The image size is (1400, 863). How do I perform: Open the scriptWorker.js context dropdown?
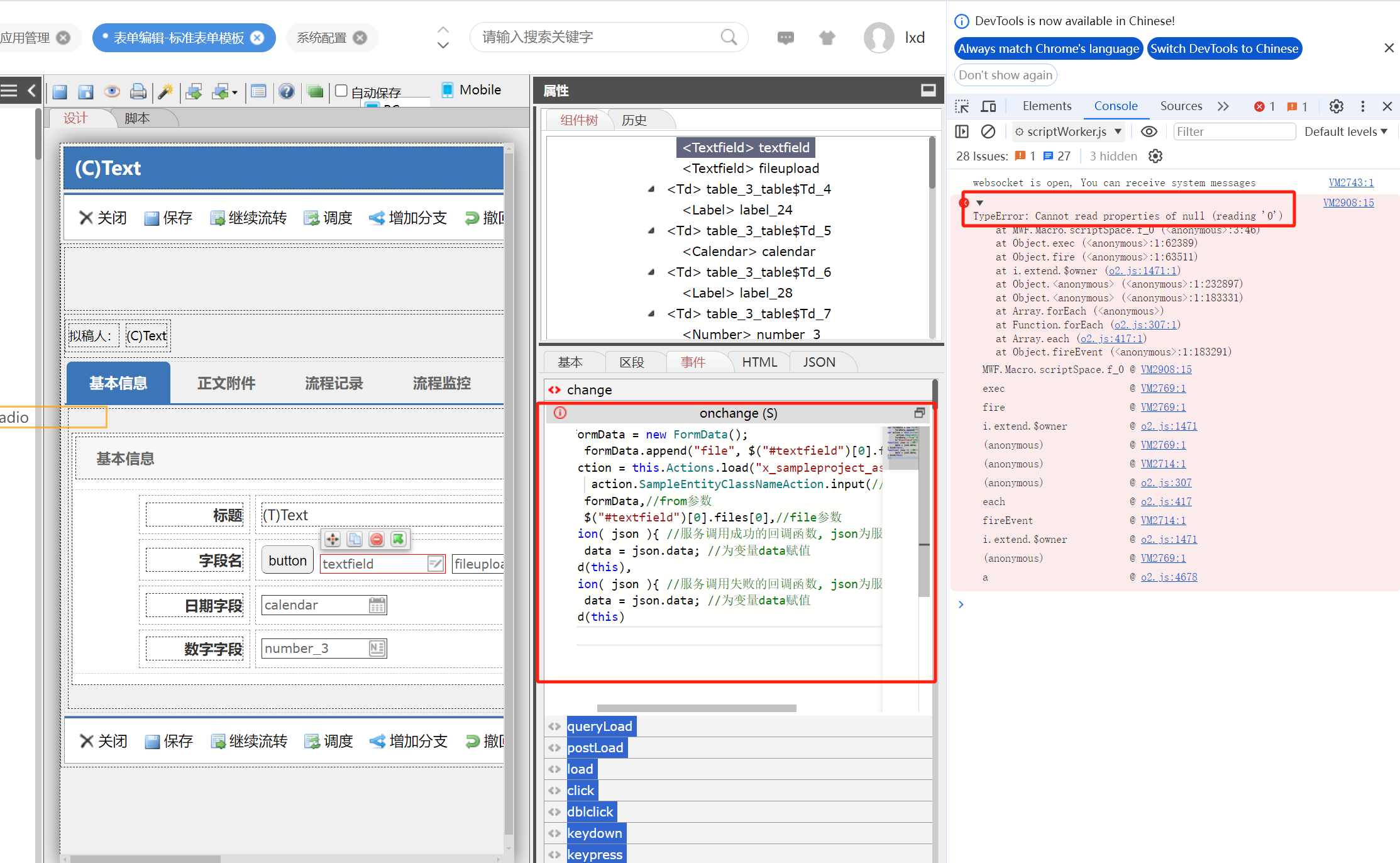tap(1069, 131)
